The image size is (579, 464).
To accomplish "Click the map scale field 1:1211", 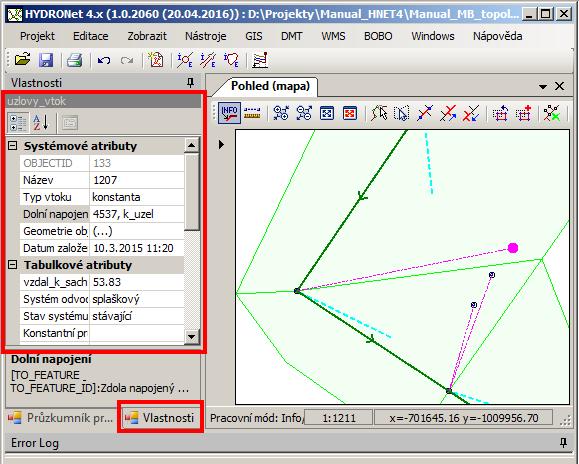I will coord(339,418).
